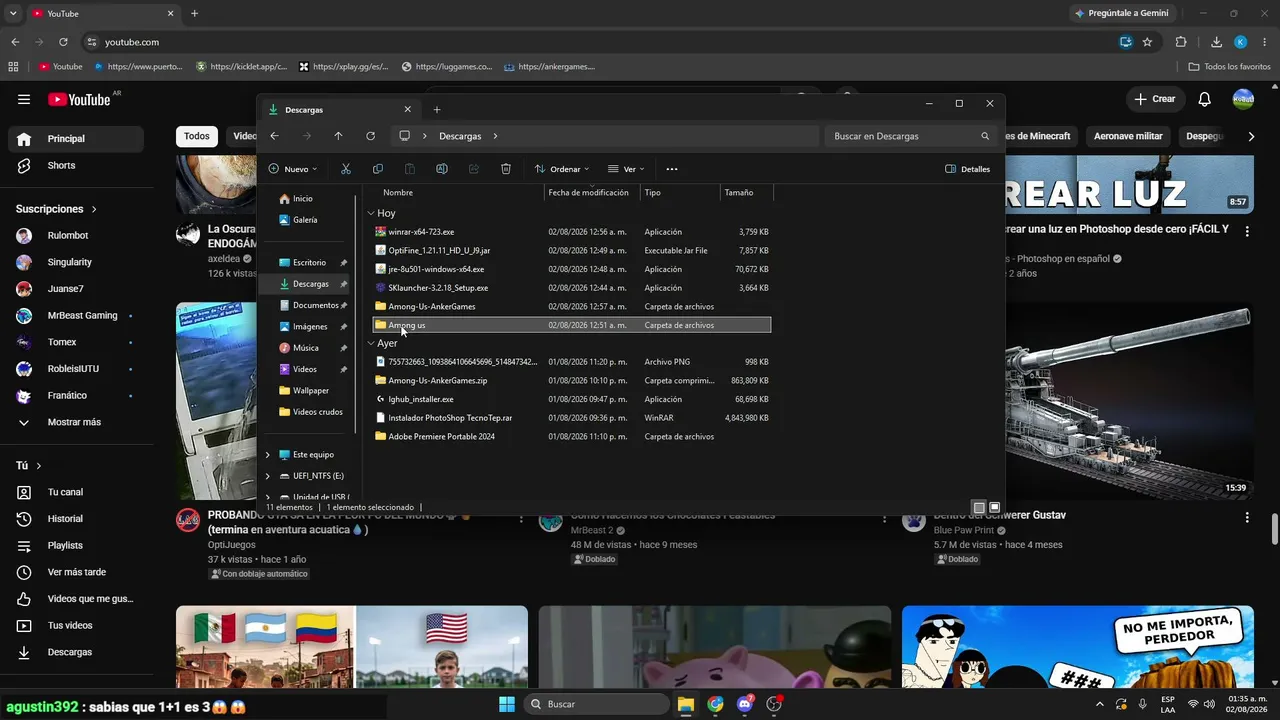Bookmark this page with the Chrome star

point(1148,42)
